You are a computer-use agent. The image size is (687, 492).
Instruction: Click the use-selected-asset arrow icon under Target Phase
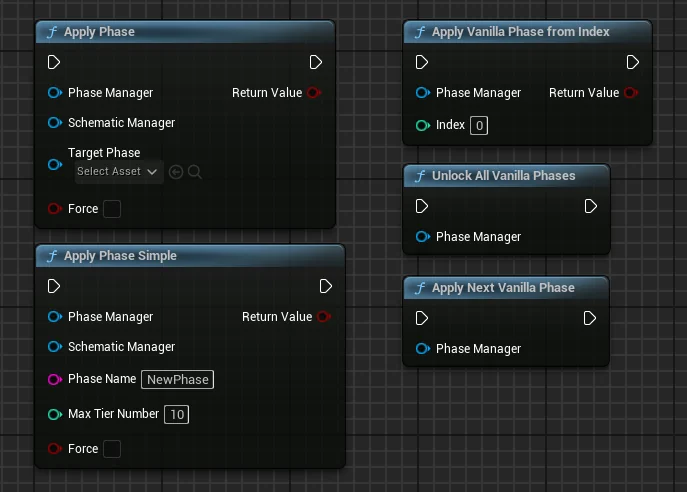click(176, 172)
